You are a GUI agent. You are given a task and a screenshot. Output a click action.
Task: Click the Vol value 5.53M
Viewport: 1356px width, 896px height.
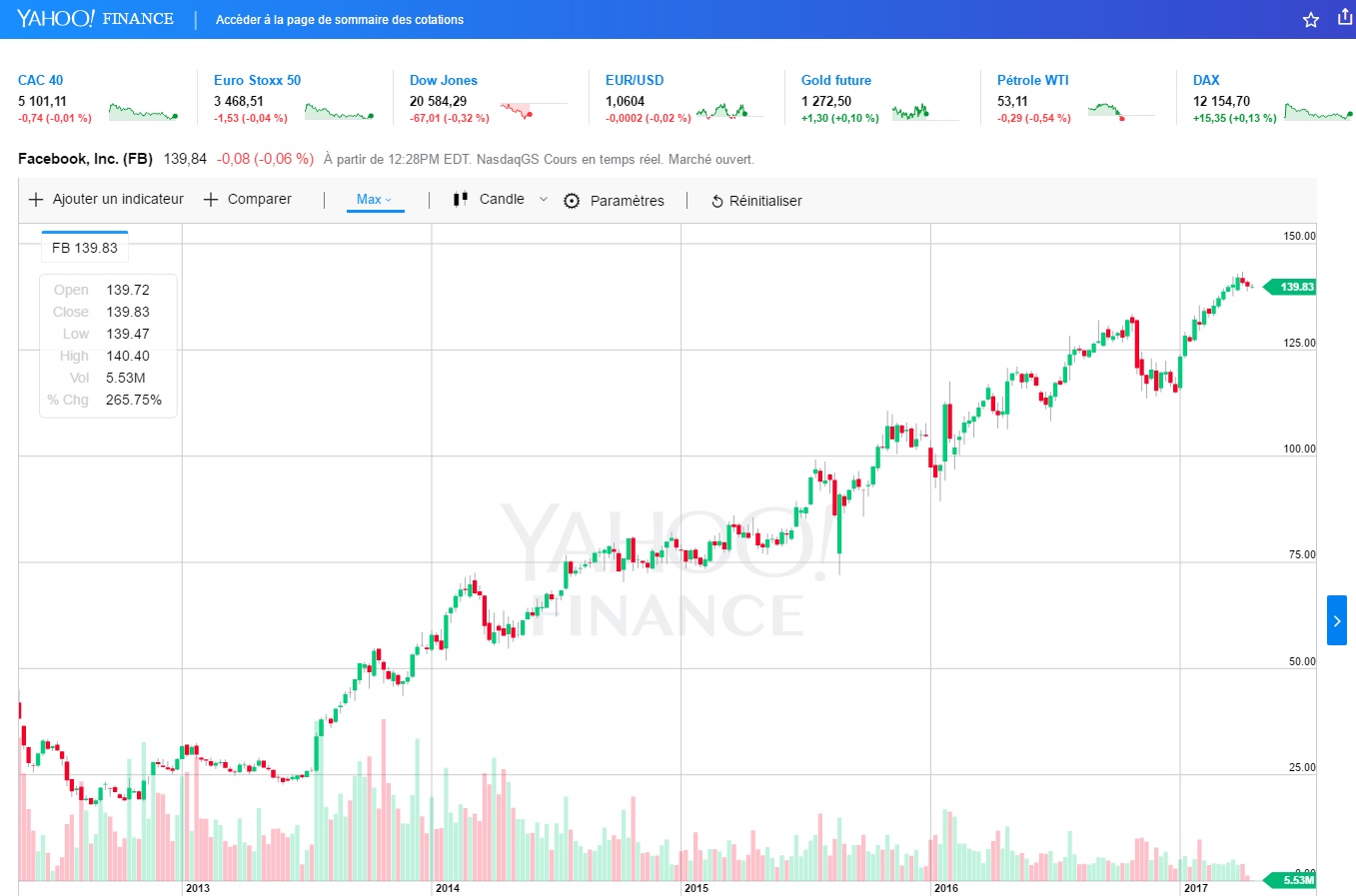[126, 378]
